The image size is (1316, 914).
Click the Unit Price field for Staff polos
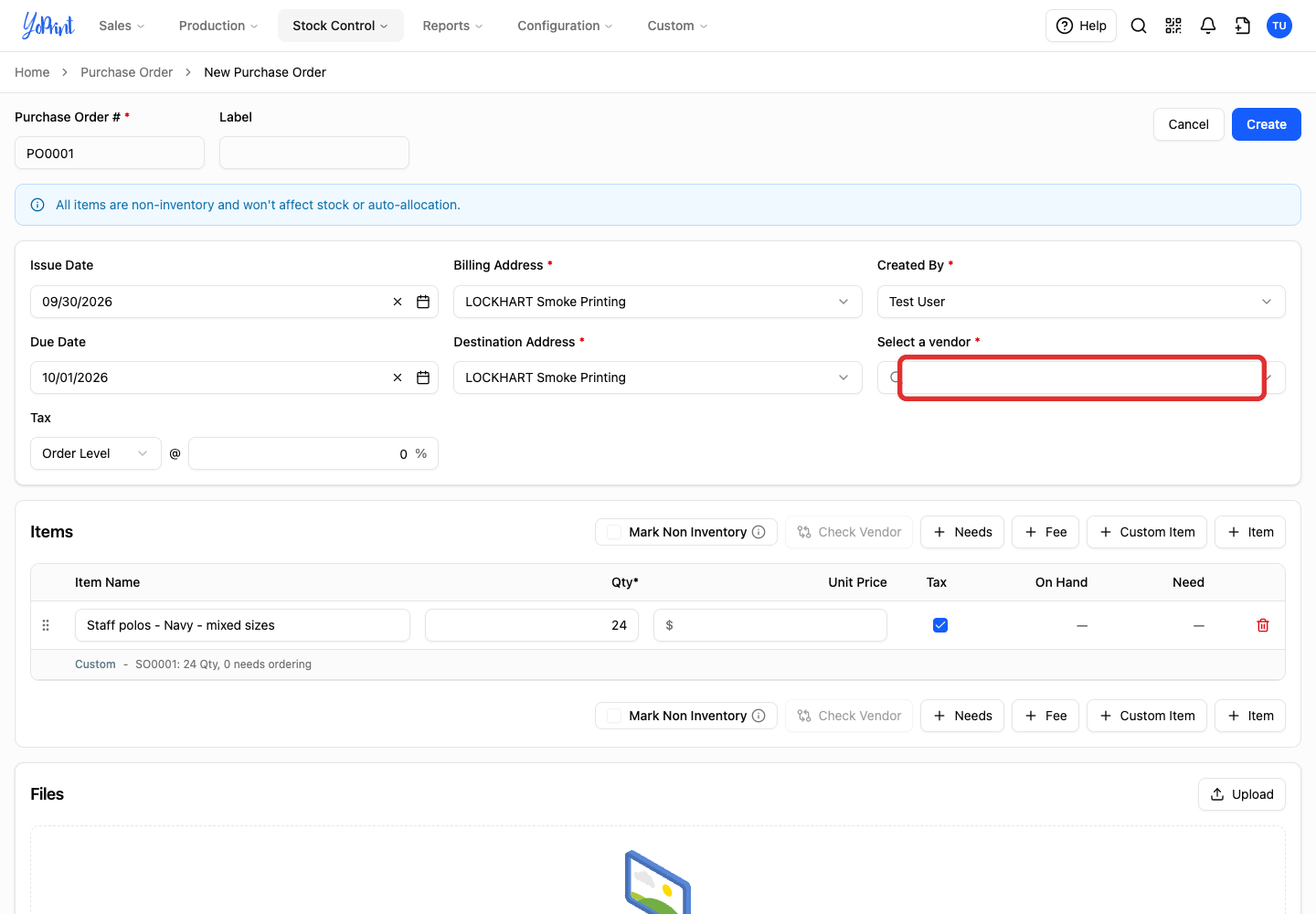(770, 625)
